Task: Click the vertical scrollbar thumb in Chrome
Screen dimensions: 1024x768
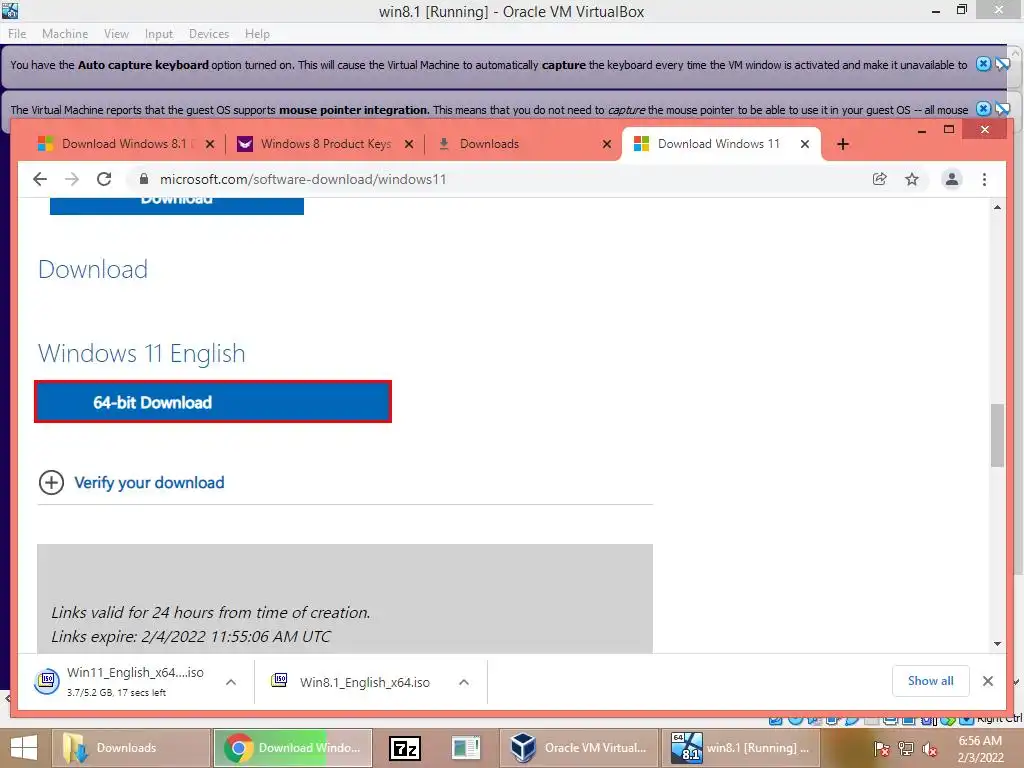Action: coord(997,436)
